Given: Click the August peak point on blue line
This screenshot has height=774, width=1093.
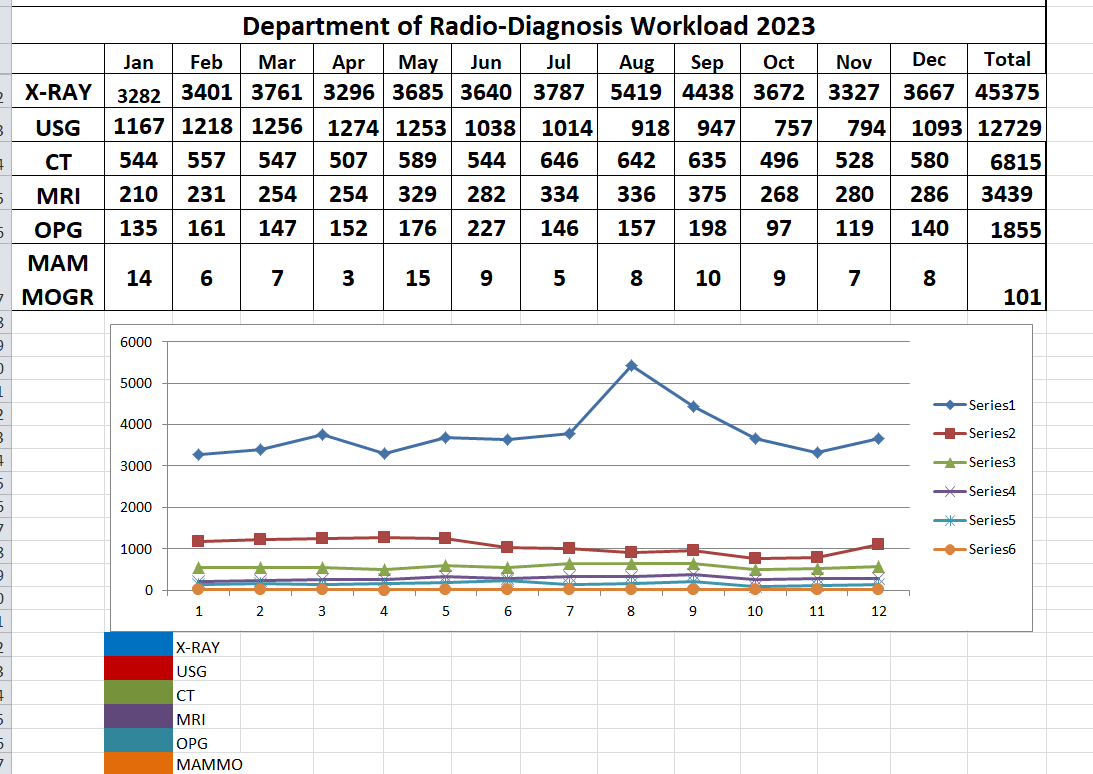Looking at the screenshot, I should (632, 366).
